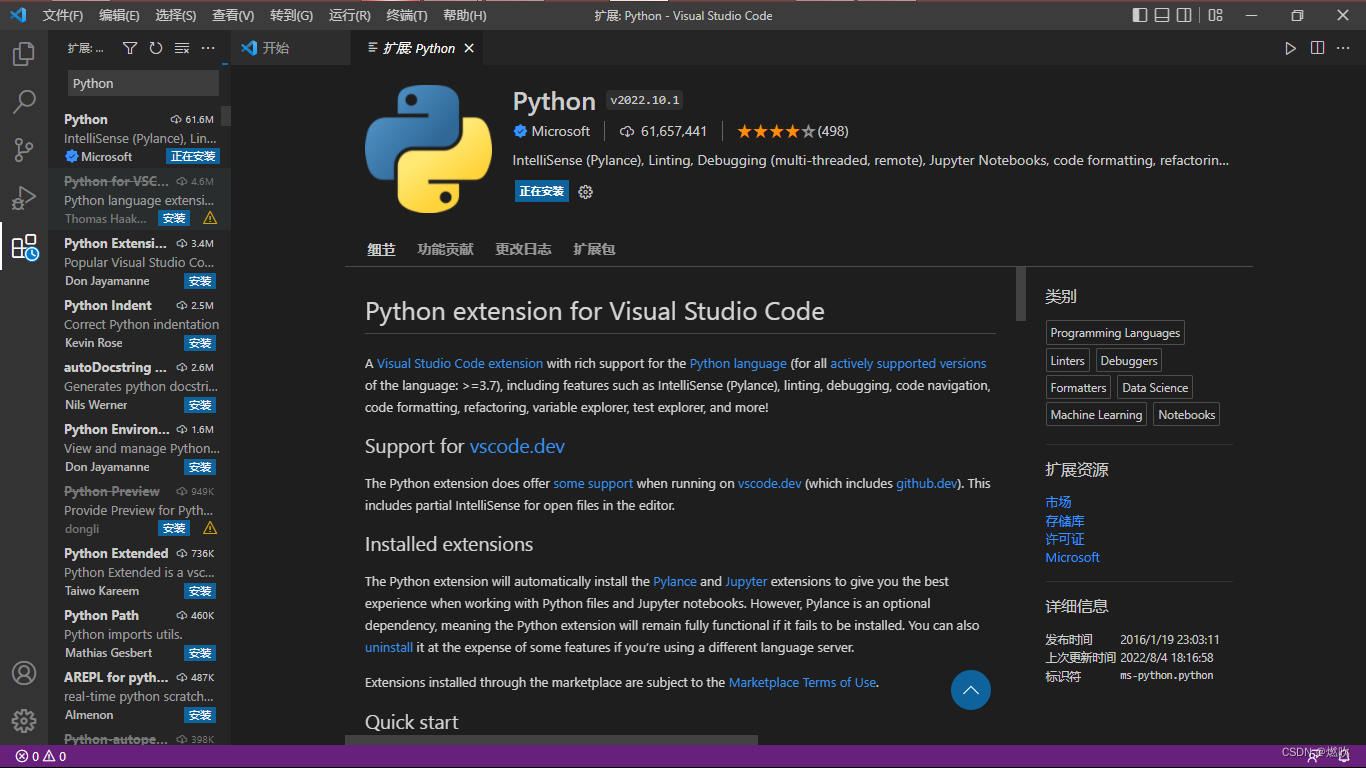This screenshot has height=768, width=1366.
Task: Click the Run file play icon
Action: [1290, 47]
